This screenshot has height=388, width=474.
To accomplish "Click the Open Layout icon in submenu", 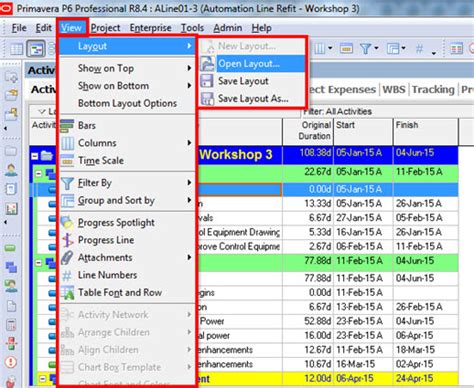I will [x=207, y=63].
